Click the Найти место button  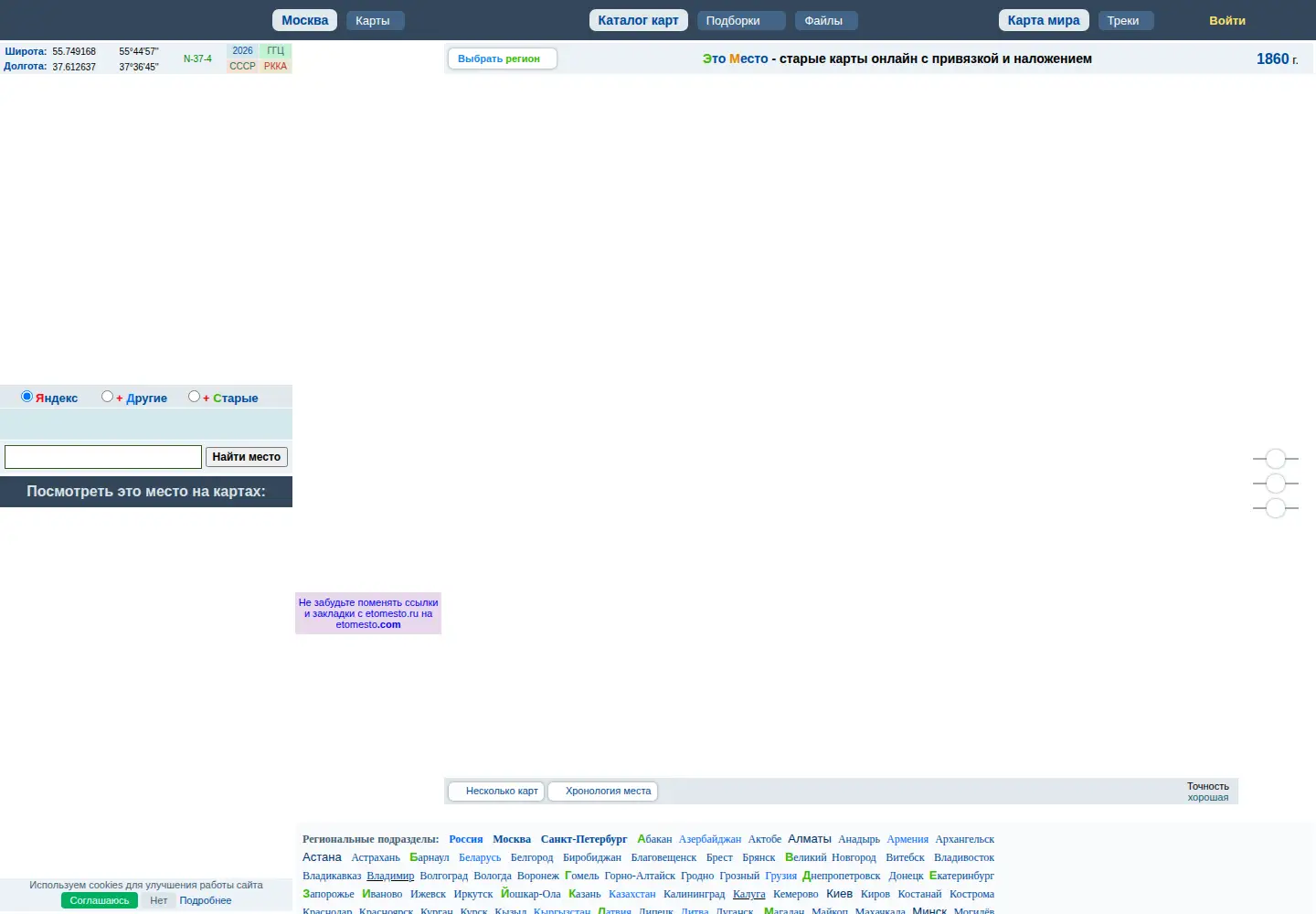247,457
